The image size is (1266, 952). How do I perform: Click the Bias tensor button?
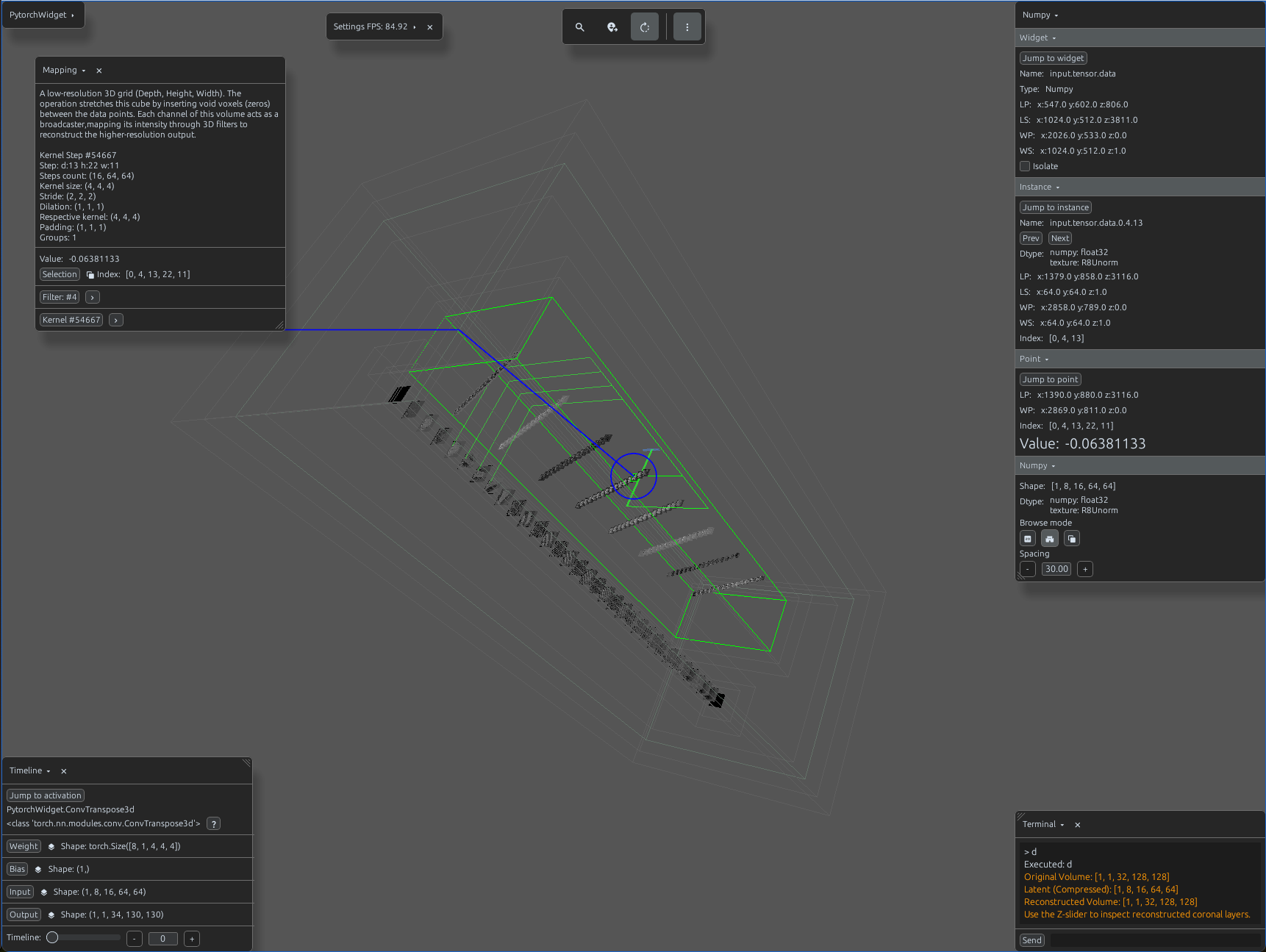18,870
